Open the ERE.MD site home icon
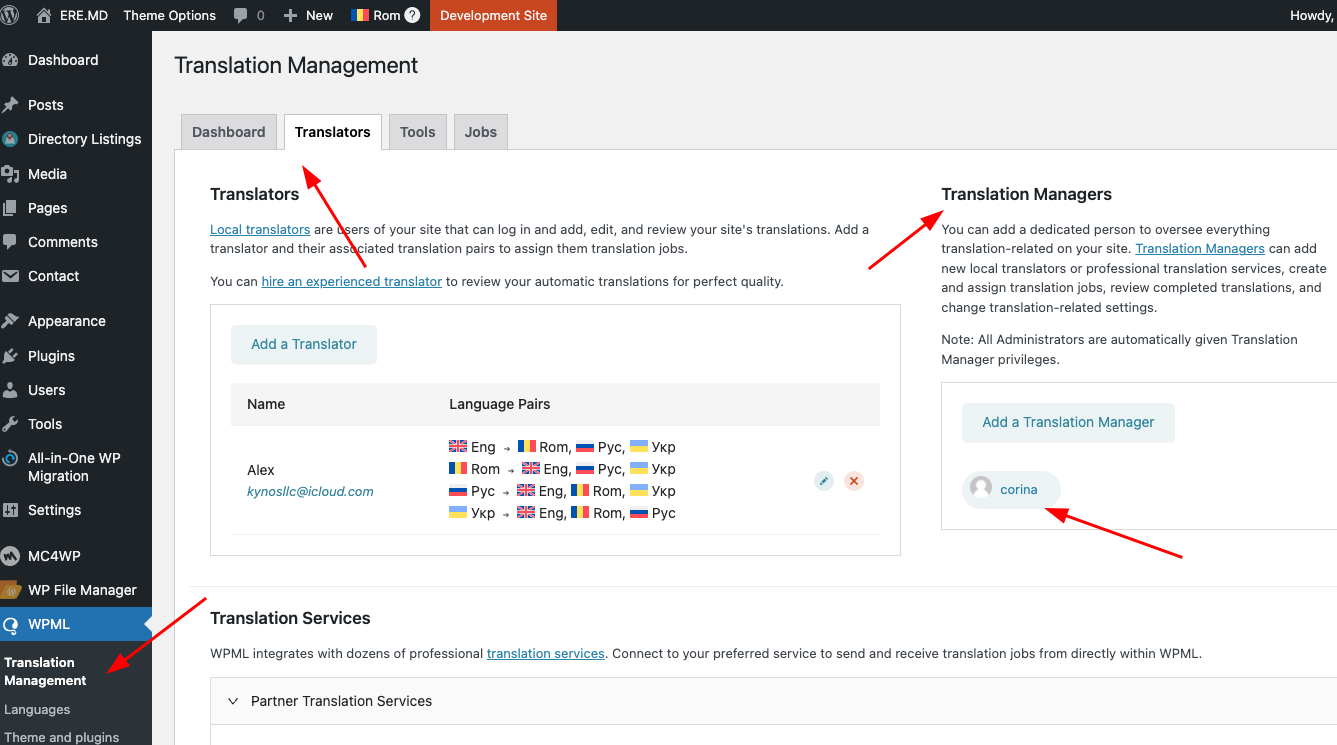This screenshot has height=745, width=1337. click(44, 15)
